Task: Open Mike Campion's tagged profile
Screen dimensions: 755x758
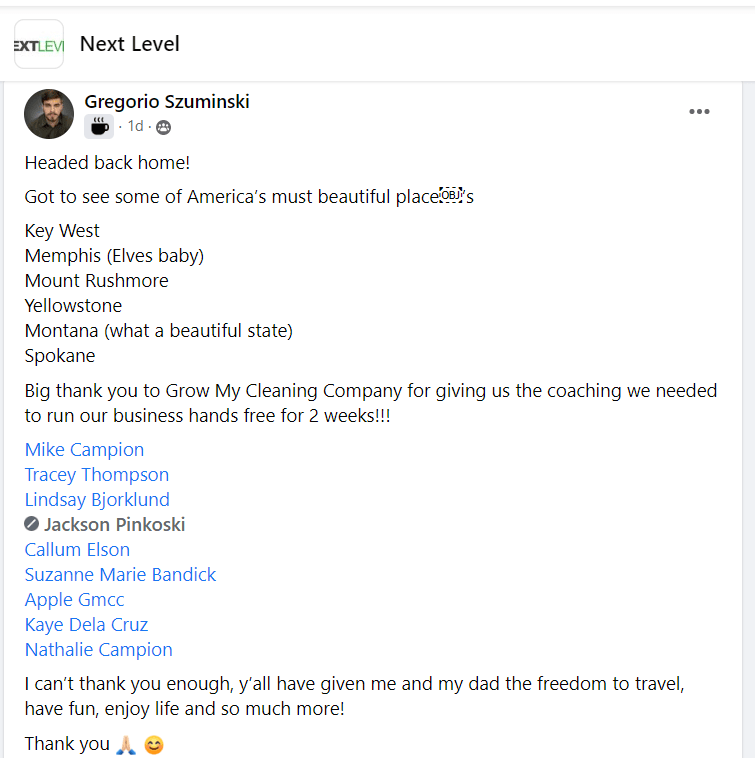Action: [x=84, y=450]
